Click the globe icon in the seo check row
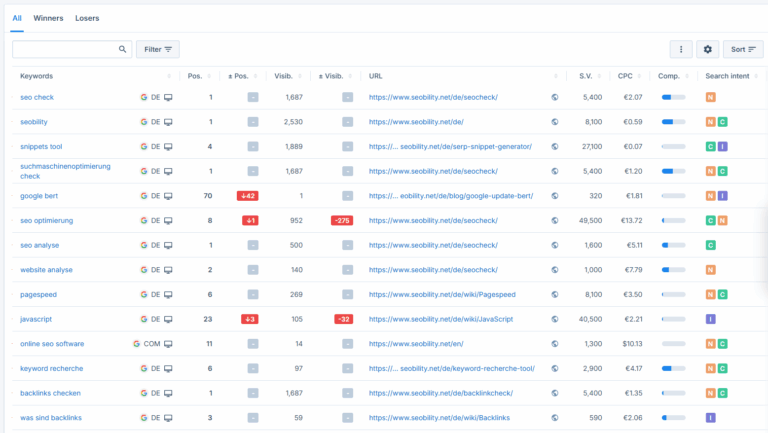This screenshot has height=433, width=768. (555, 97)
